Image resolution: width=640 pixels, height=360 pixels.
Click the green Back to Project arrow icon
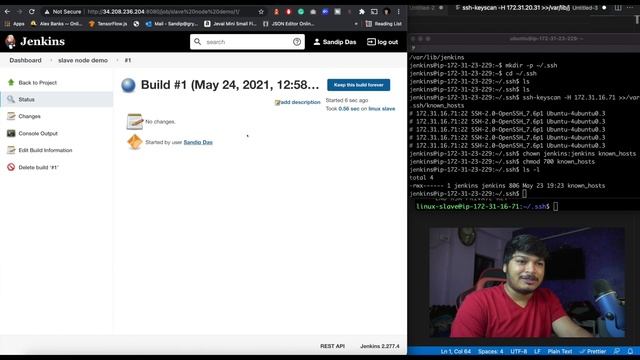coord(11,82)
